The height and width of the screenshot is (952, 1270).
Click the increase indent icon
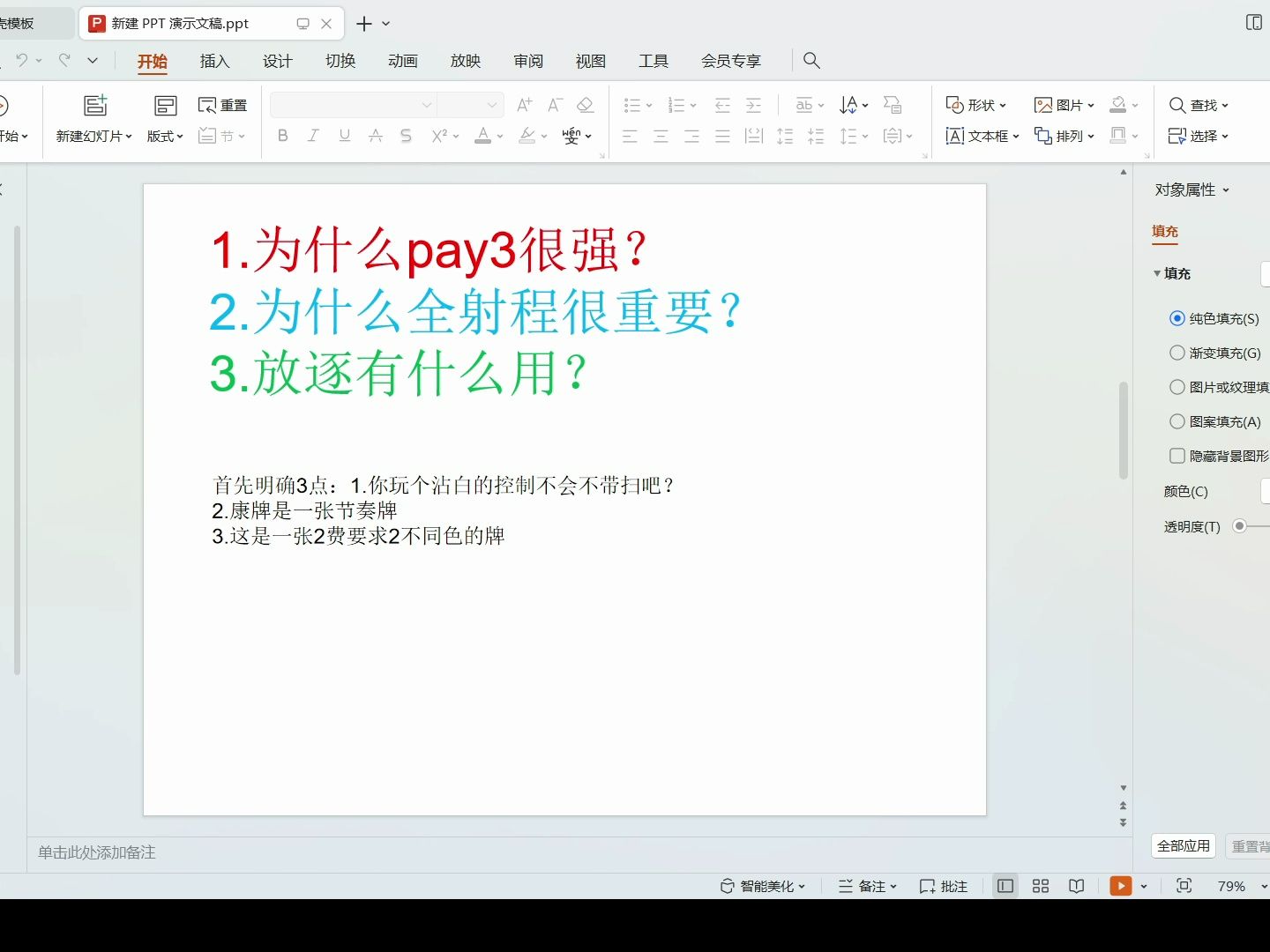point(753,105)
